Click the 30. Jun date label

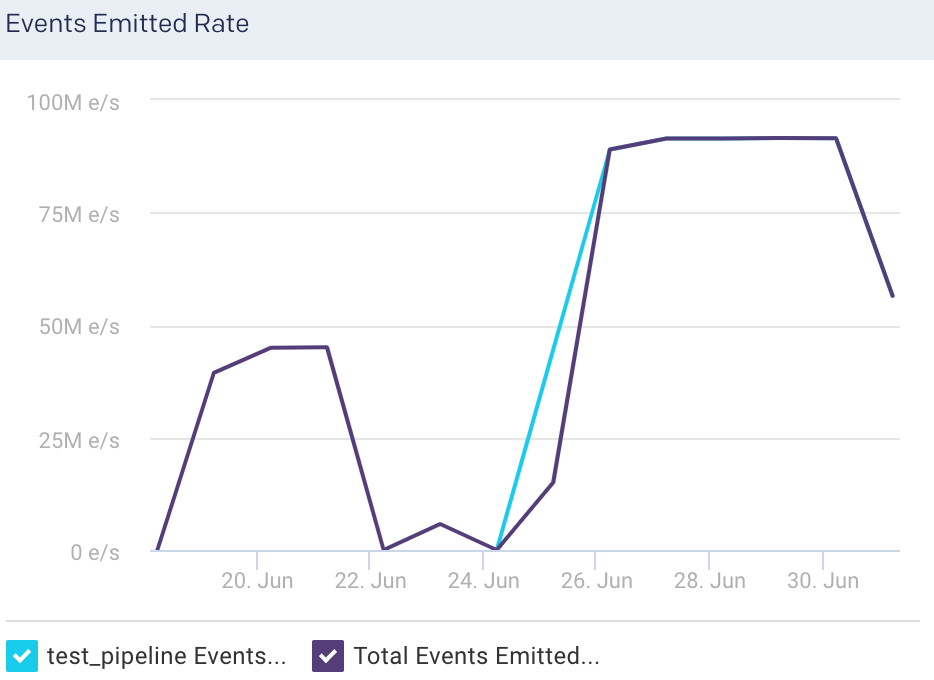point(823,581)
